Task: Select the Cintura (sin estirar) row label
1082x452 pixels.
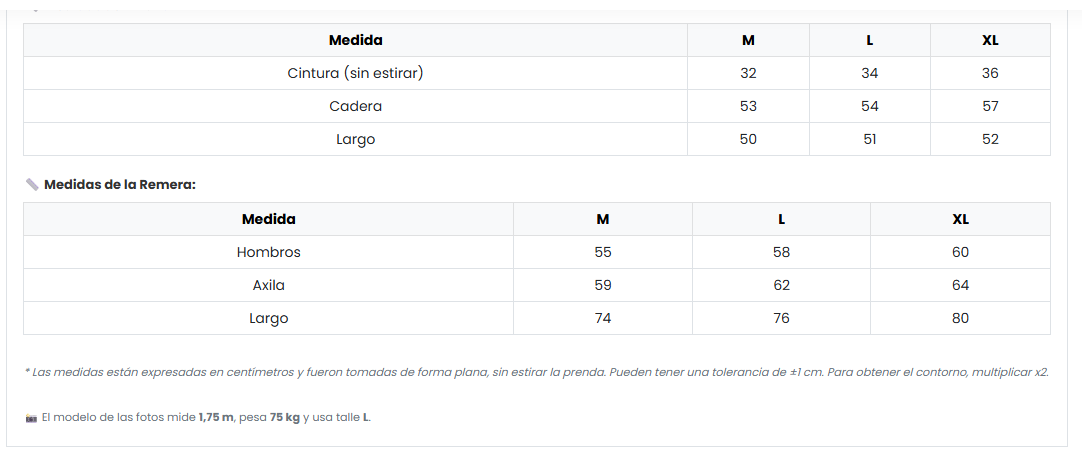Action: coord(355,73)
